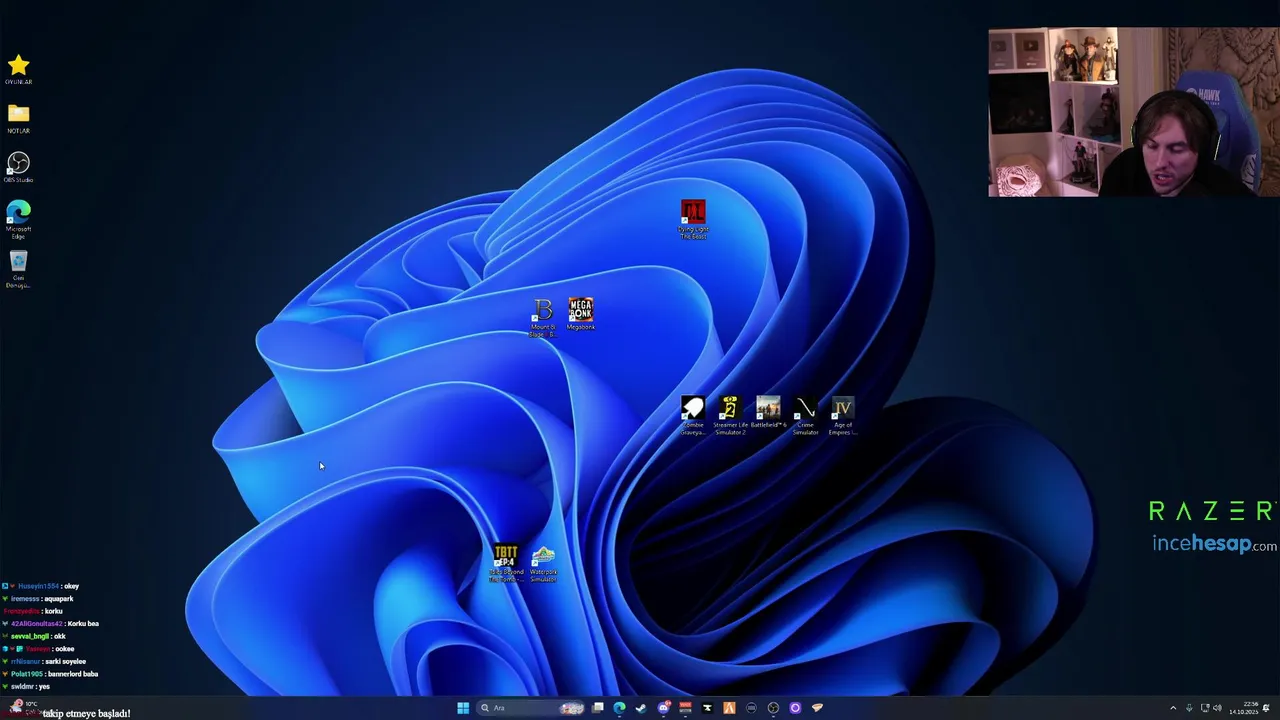Select the OBS Studio desktop shortcut
This screenshot has width=1280, height=720.
[x=18, y=167]
